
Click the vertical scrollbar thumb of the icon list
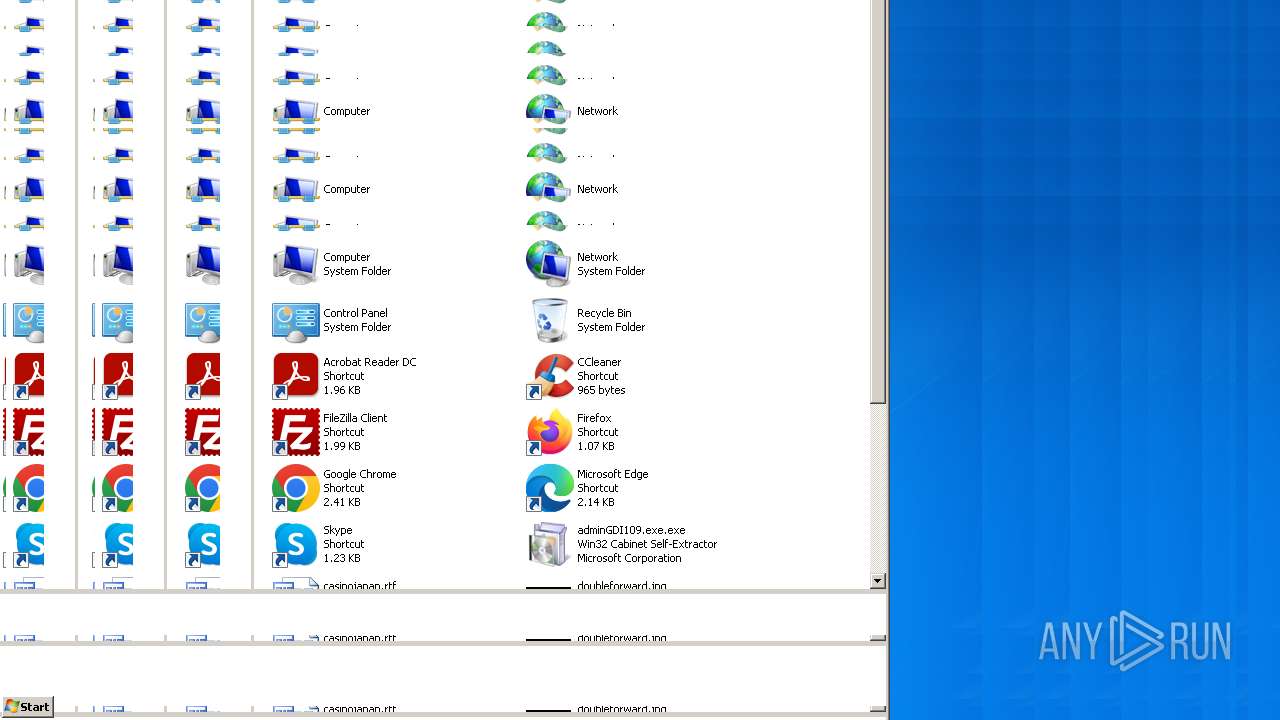pos(878,200)
